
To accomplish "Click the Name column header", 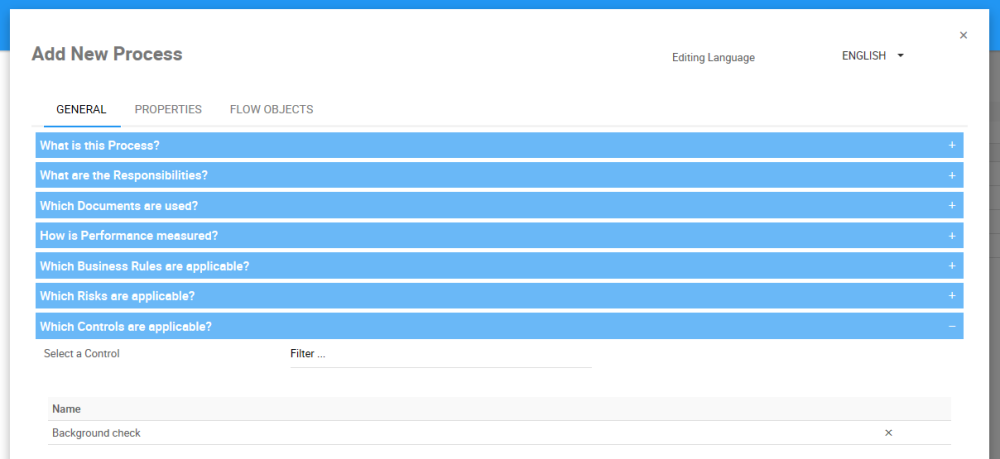I will 66,409.
